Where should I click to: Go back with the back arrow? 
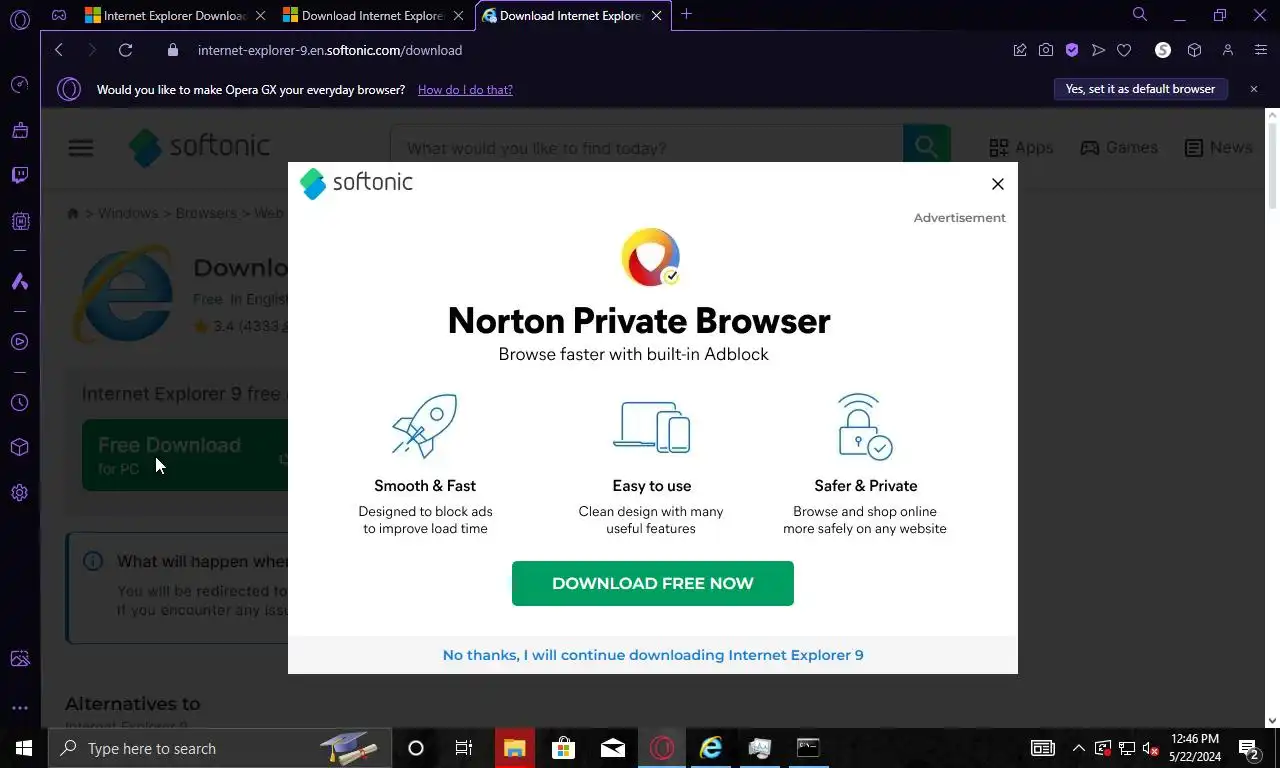tap(59, 50)
